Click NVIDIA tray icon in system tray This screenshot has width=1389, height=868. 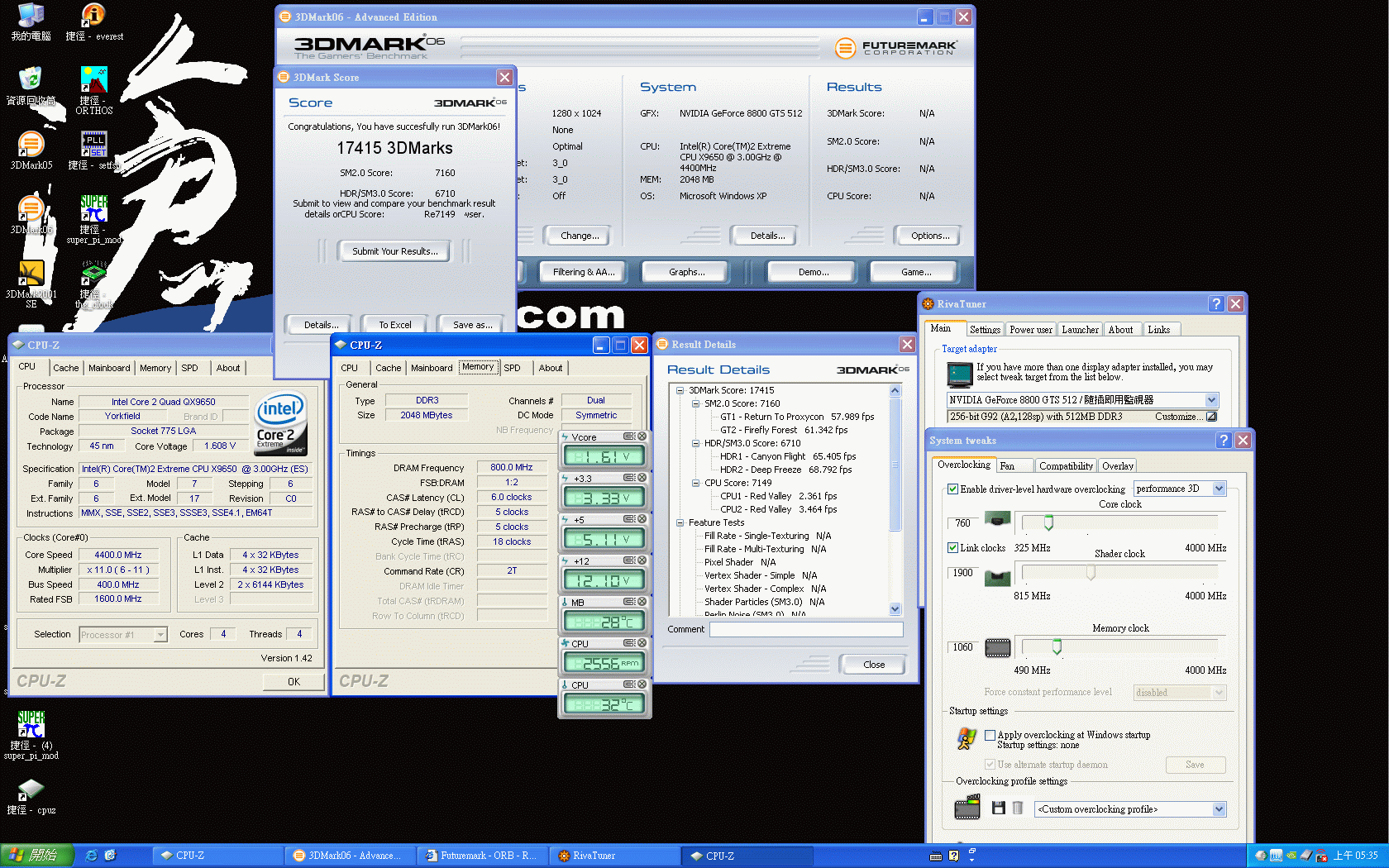pyautogui.click(x=1291, y=856)
